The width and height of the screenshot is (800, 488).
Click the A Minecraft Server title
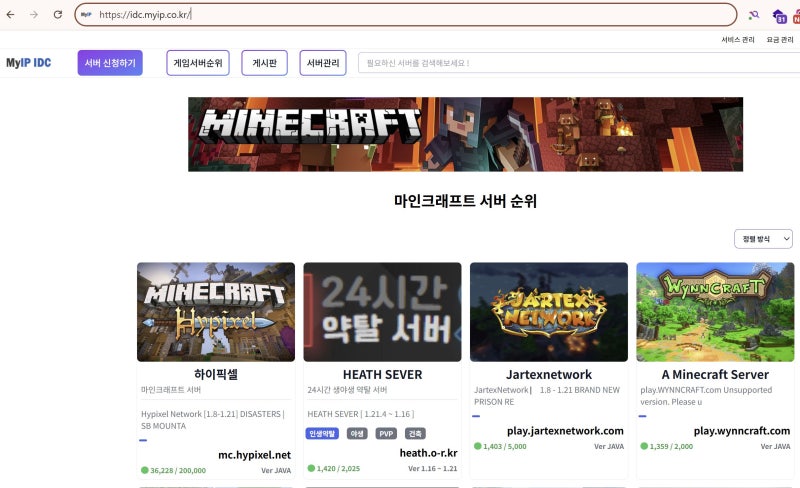point(715,374)
